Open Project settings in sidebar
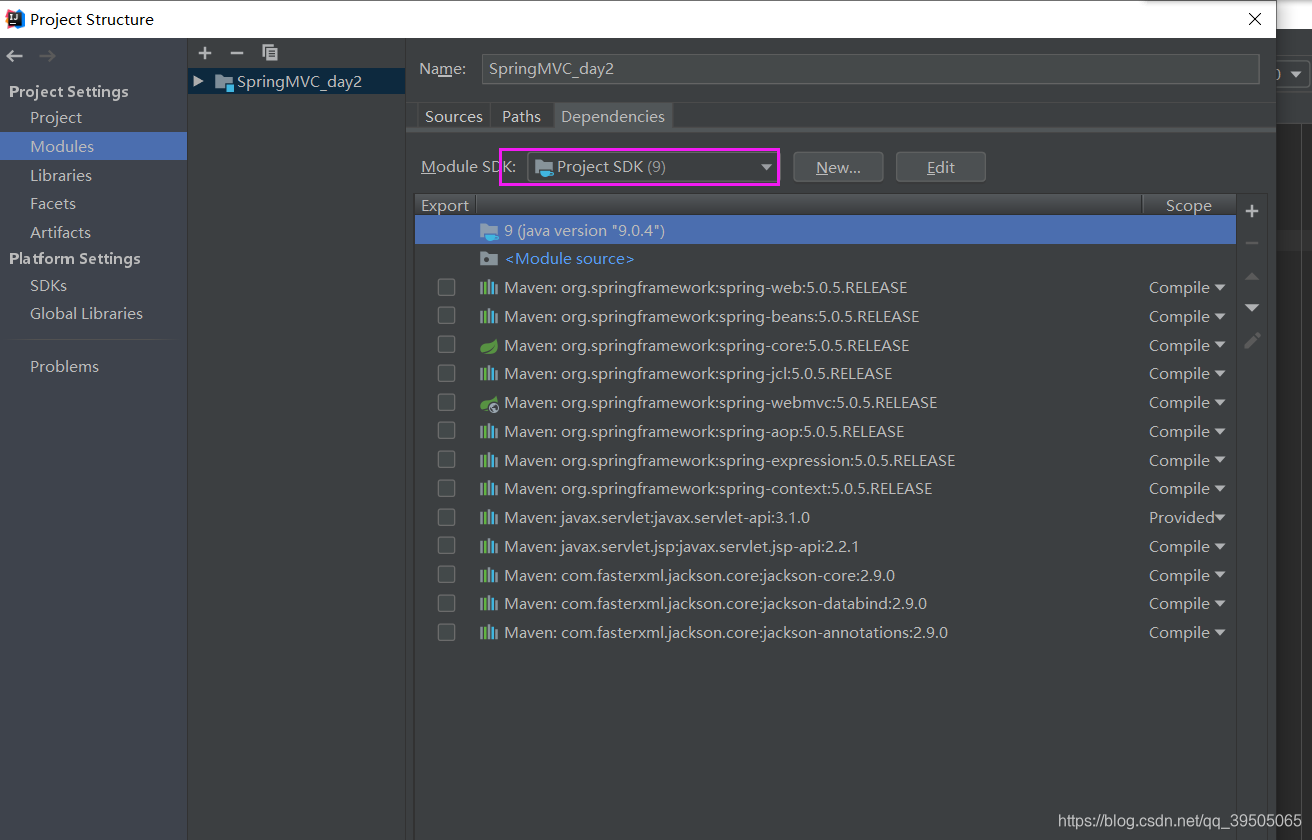This screenshot has width=1312, height=840. coord(56,118)
